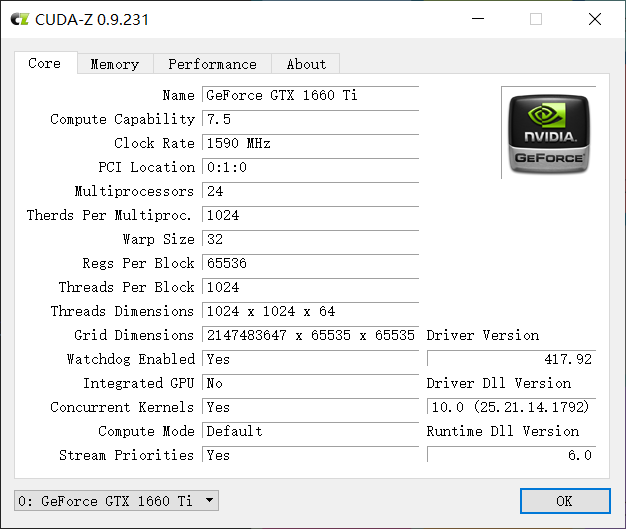Click the Watchdog Enabled value Yes
626x529 pixels.
pos(310,359)
